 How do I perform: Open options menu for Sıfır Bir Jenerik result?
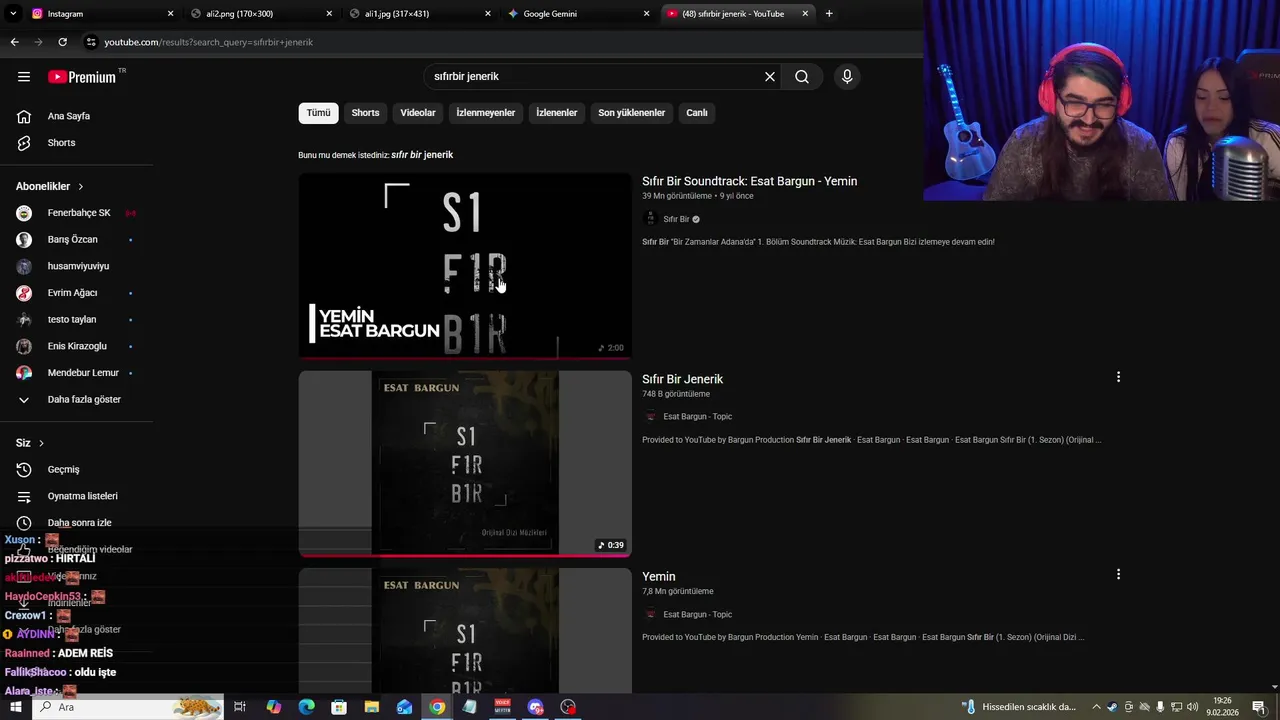pos(1118,377)
